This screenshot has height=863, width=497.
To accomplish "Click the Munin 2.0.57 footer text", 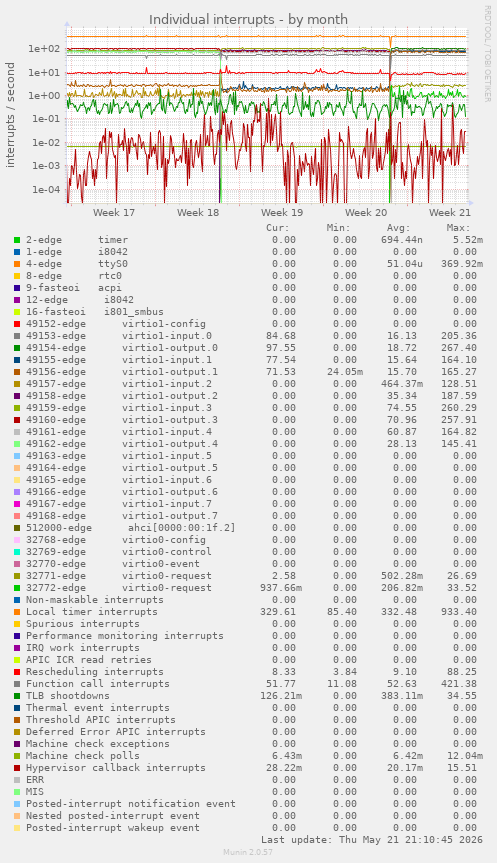I will click(x=248, y=852).
